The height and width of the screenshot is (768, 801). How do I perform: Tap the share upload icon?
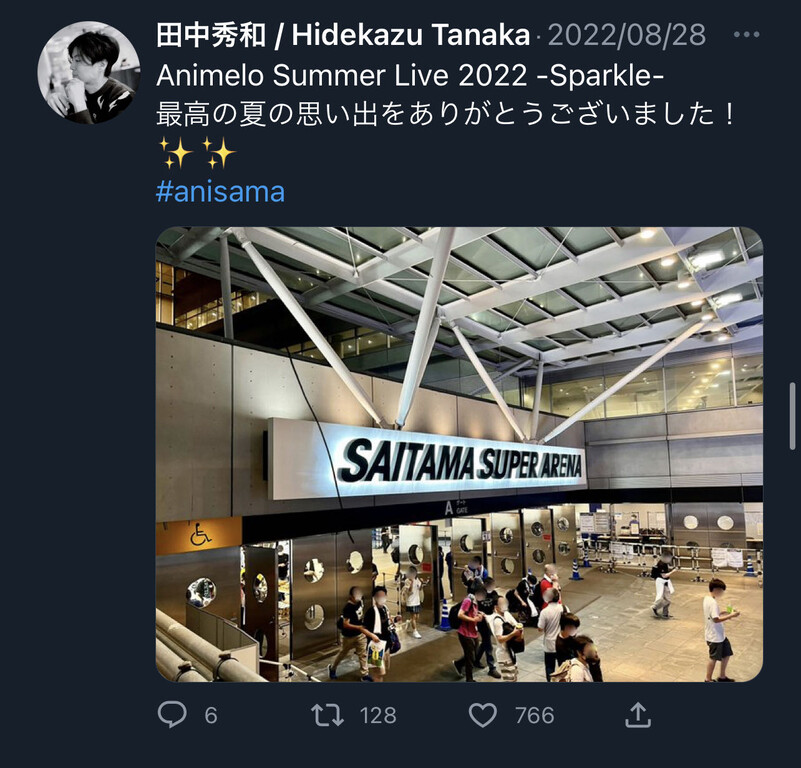[x=638, y=715]
